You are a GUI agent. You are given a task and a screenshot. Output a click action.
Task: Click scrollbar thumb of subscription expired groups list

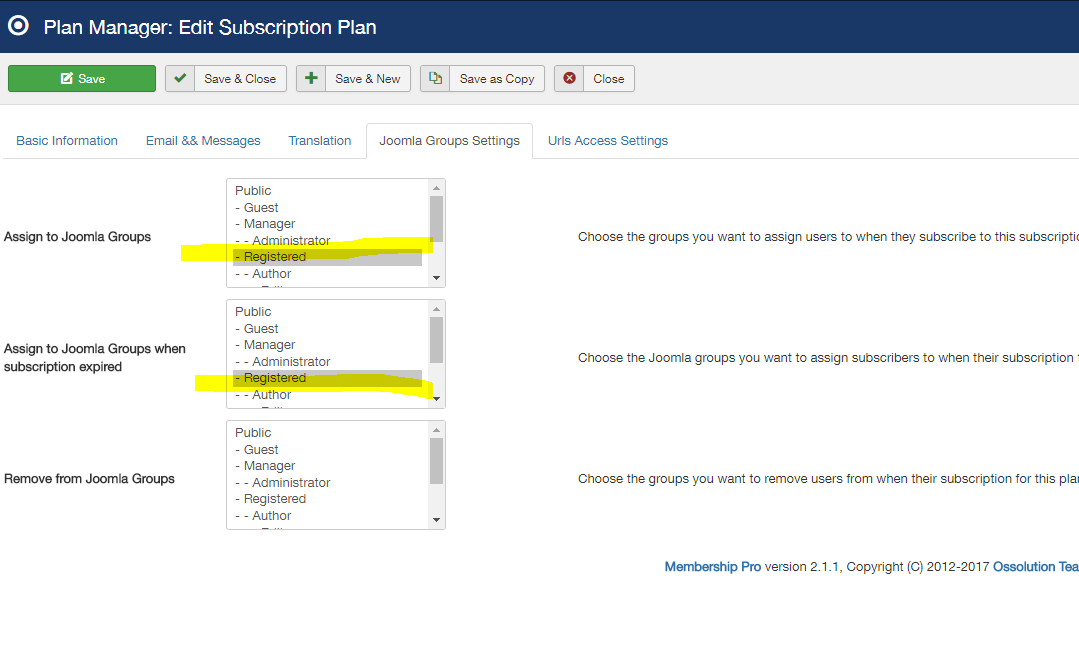click(x=436, y=340)
